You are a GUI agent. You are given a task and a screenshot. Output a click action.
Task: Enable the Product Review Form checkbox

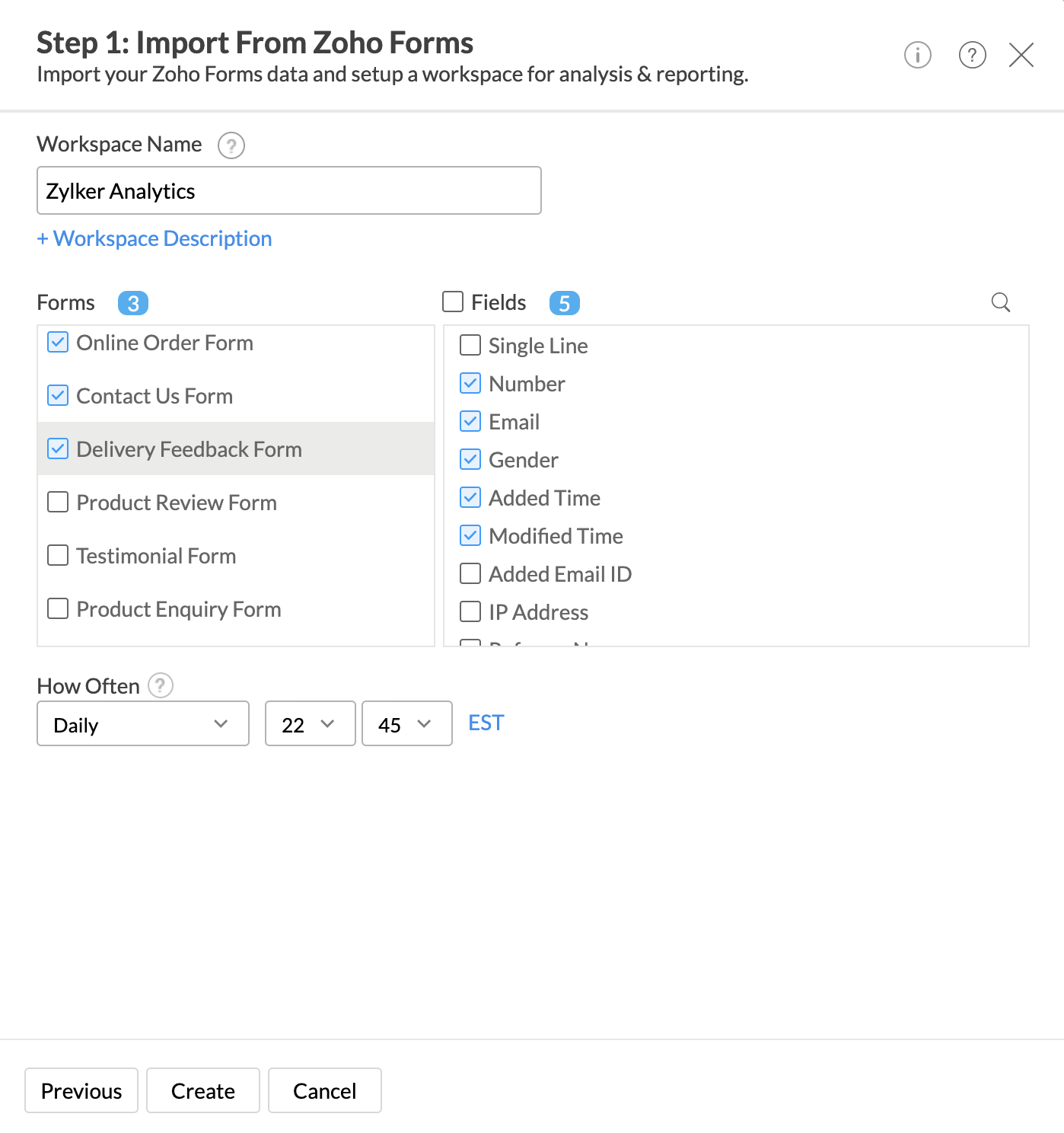pyautogui.click(x=58, y=503)
